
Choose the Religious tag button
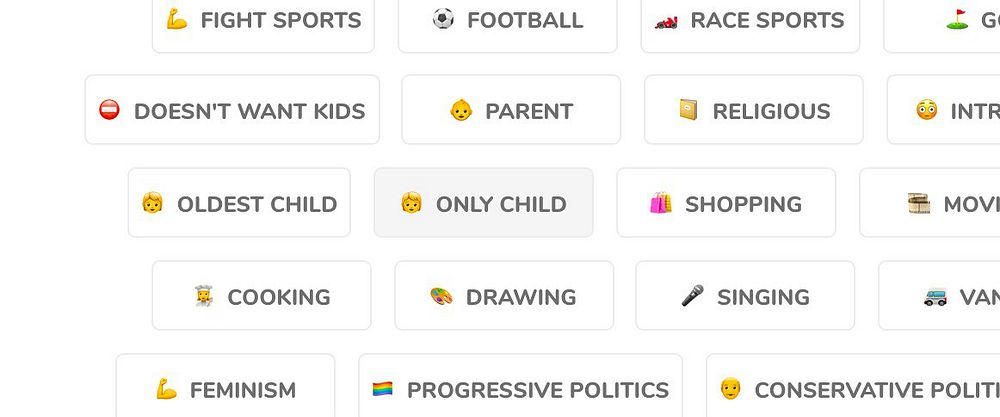click(753, 110)
